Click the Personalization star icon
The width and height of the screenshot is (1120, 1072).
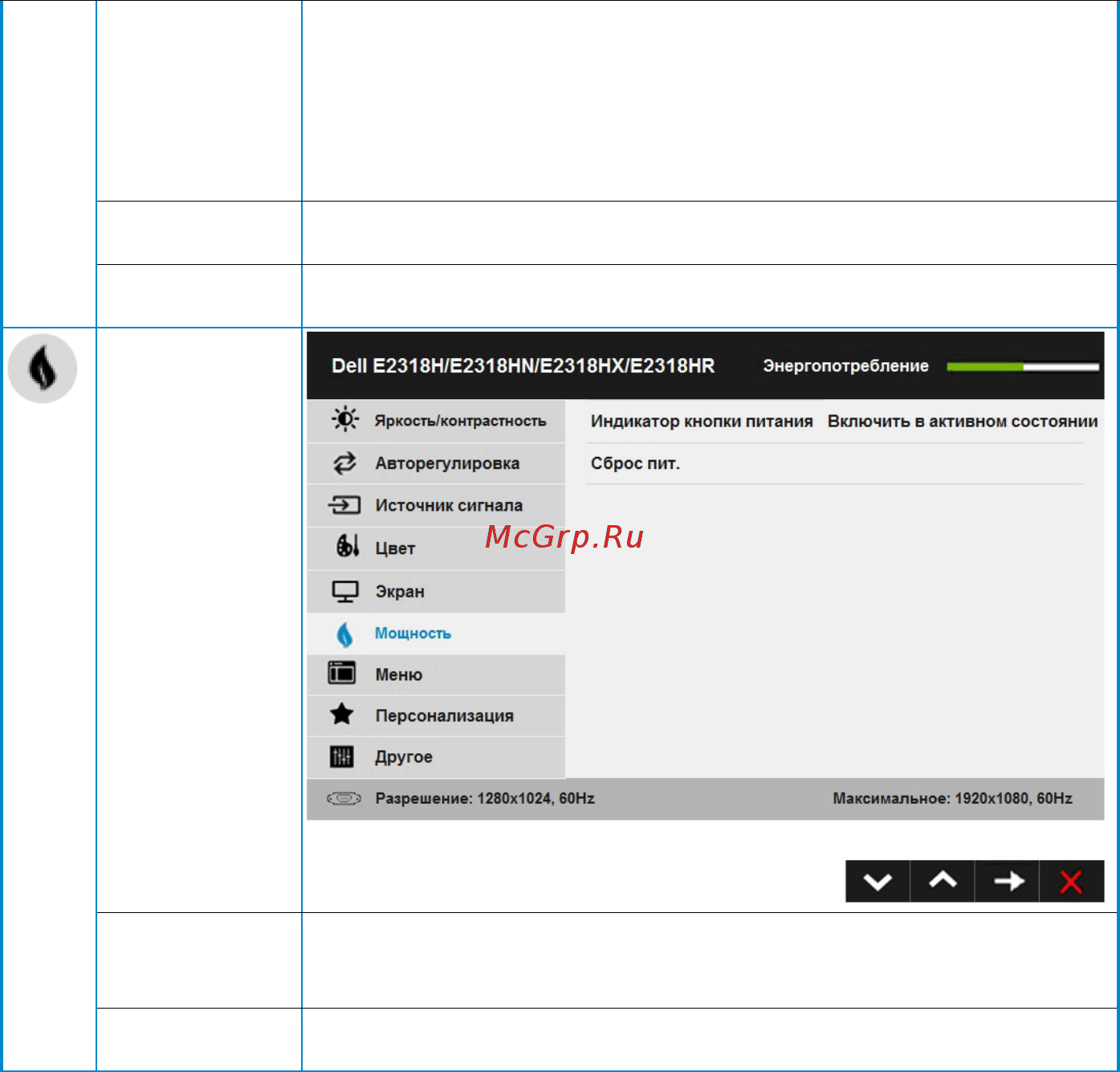point(342,714)
